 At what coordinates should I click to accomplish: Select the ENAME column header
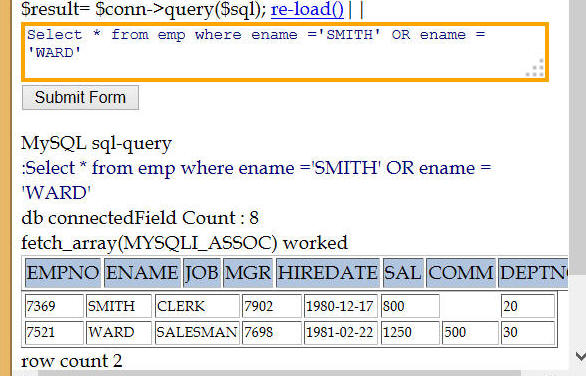click(x=142, y=273)
